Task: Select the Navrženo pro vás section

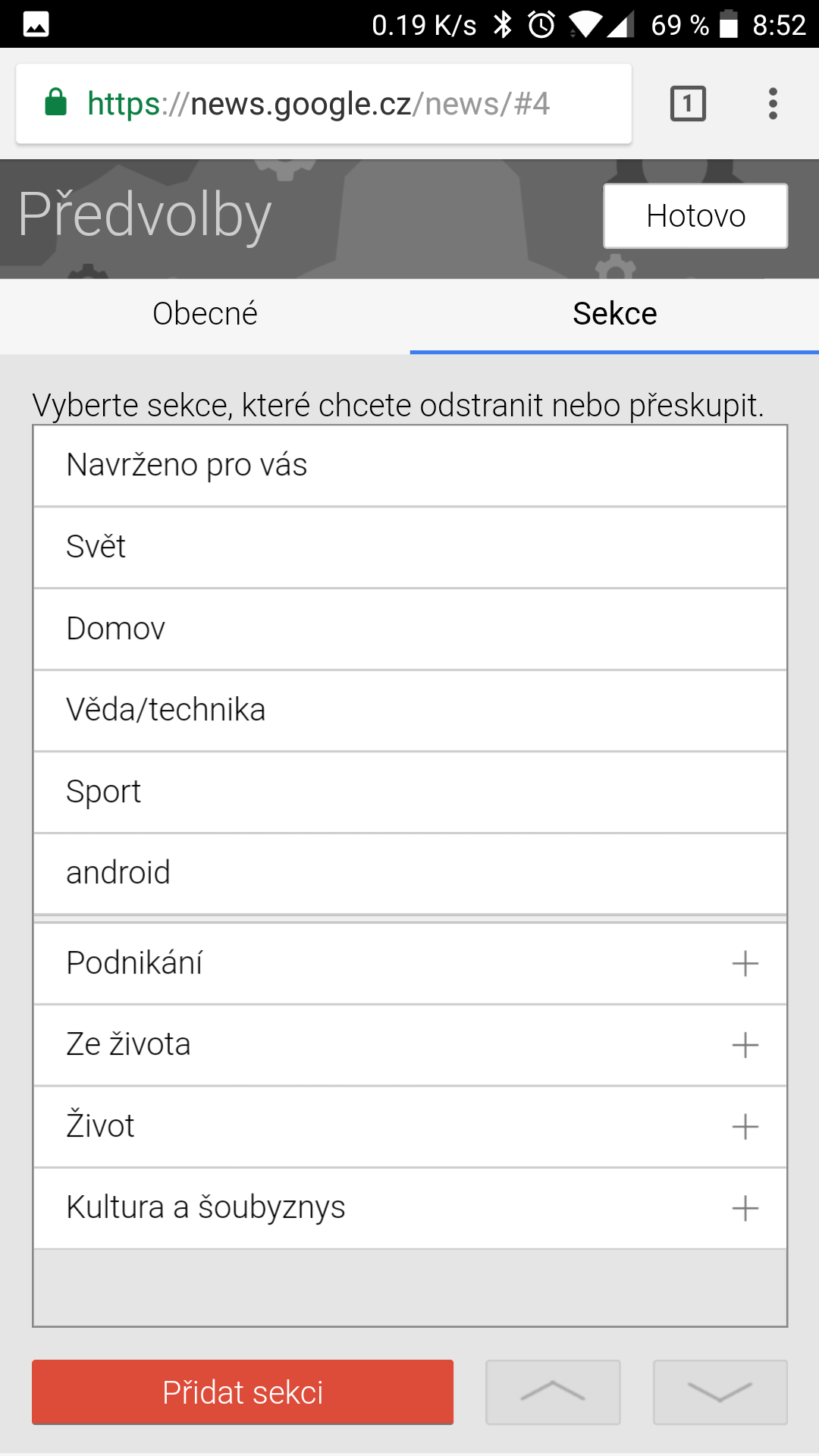Action: [409, 466]
